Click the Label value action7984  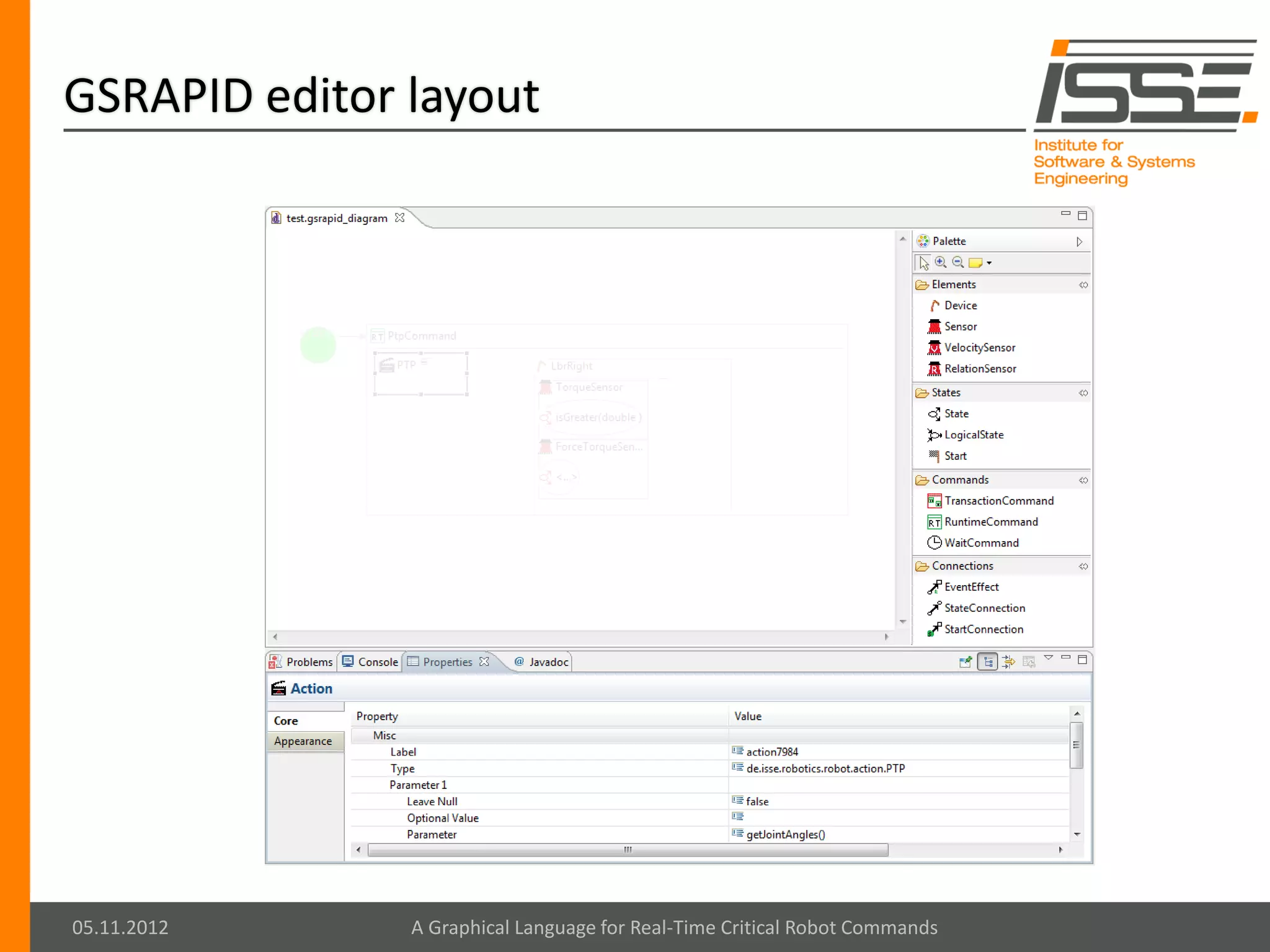pos(772,752)
